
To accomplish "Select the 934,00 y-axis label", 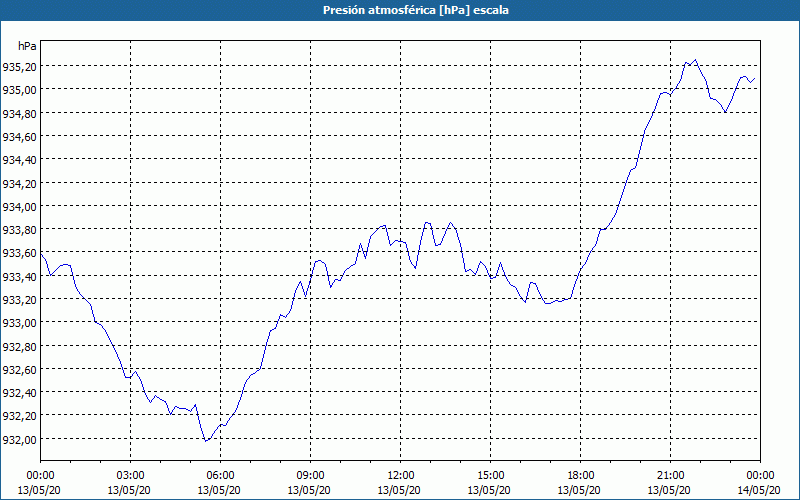I will click(x=19, y=207).
